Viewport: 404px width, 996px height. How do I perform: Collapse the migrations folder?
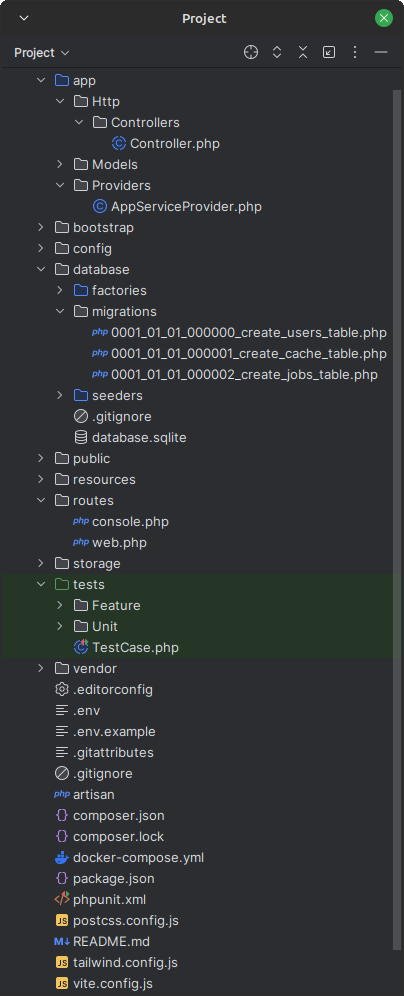pyautogui.click(x=60, y=311)
